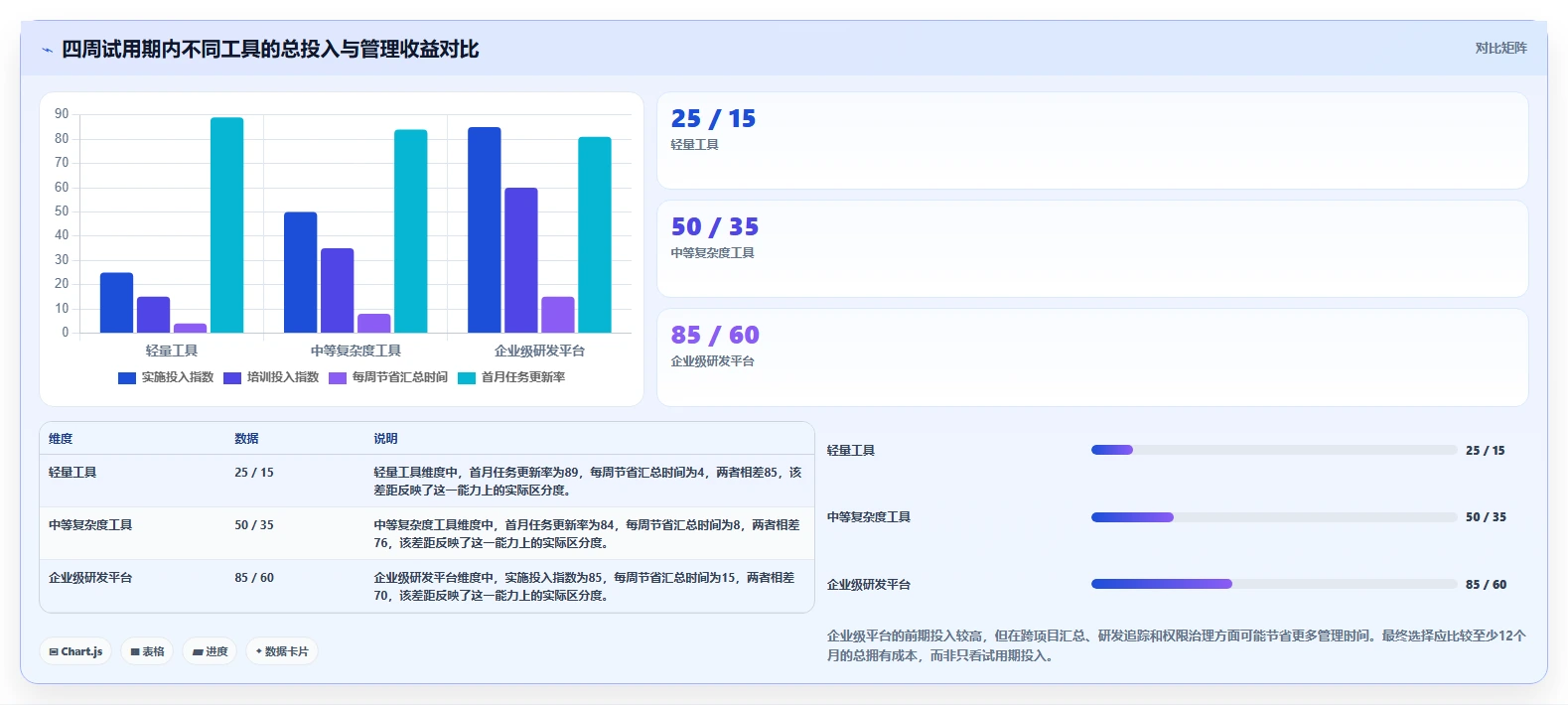Click the 企业级研发平台 progress bar
The height and width of the screenshot is (705, 1568).
click(1274, 584)
